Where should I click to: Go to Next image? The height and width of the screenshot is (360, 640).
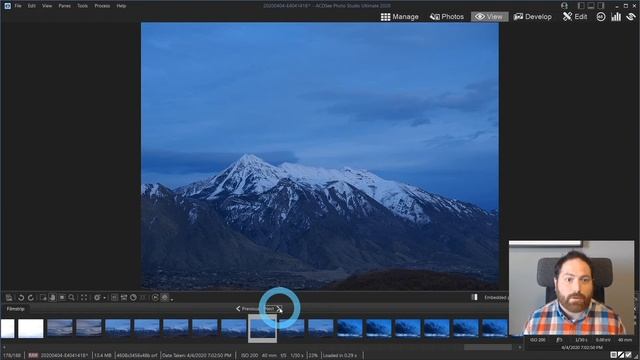[273, 309]
